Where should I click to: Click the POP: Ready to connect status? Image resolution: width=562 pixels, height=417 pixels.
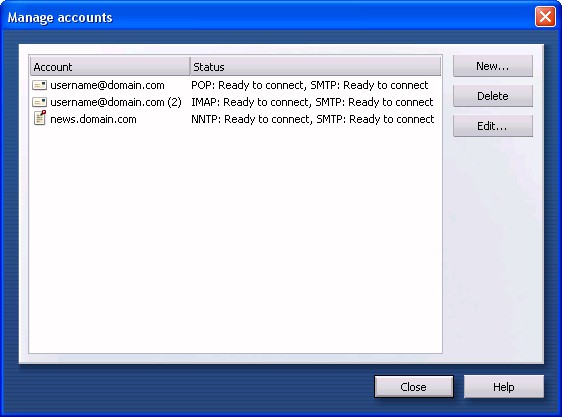pos(309,85)
